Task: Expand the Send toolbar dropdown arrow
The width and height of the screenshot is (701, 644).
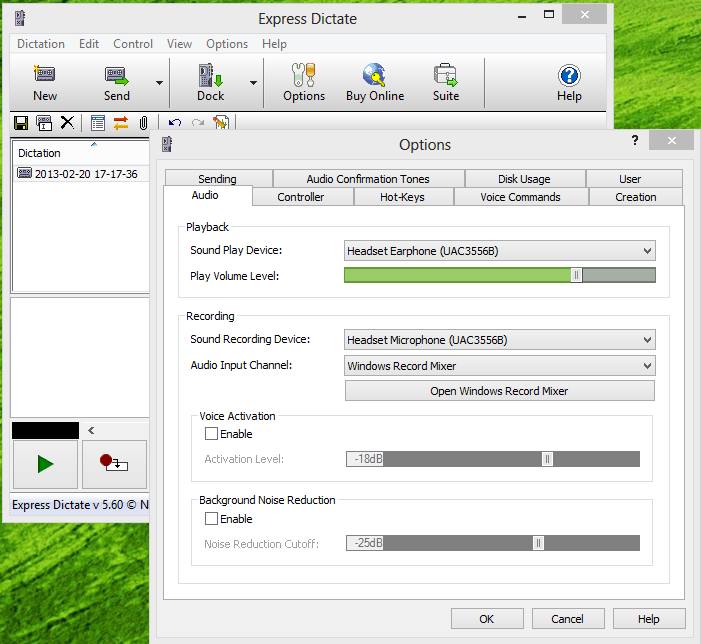Action: 159,83
